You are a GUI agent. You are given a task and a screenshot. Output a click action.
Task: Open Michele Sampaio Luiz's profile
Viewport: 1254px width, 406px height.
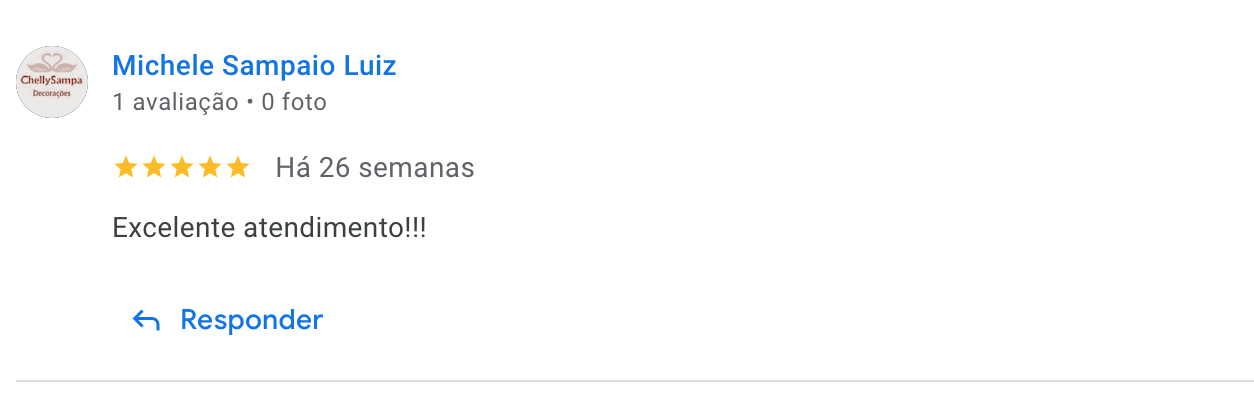coord(254,66)
